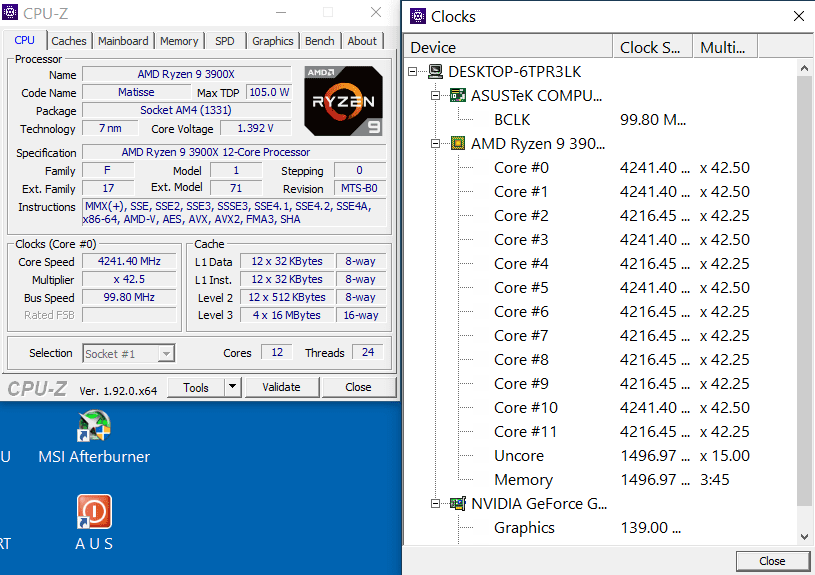Click the AMD Ryzen CPU chip icon in tree
815x575 pixels.
click(458, 143)
